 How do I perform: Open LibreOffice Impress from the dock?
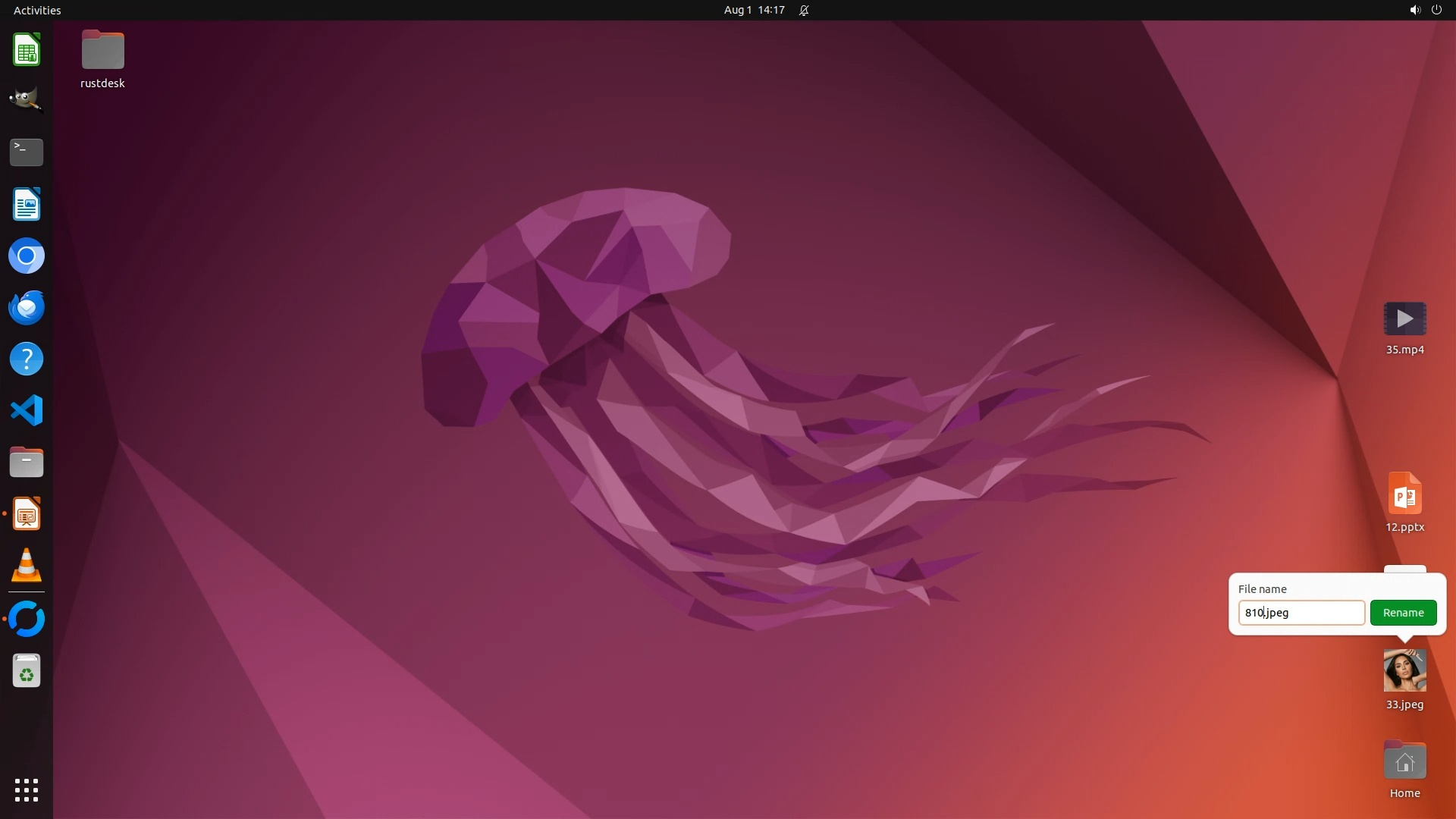point(27,513)
